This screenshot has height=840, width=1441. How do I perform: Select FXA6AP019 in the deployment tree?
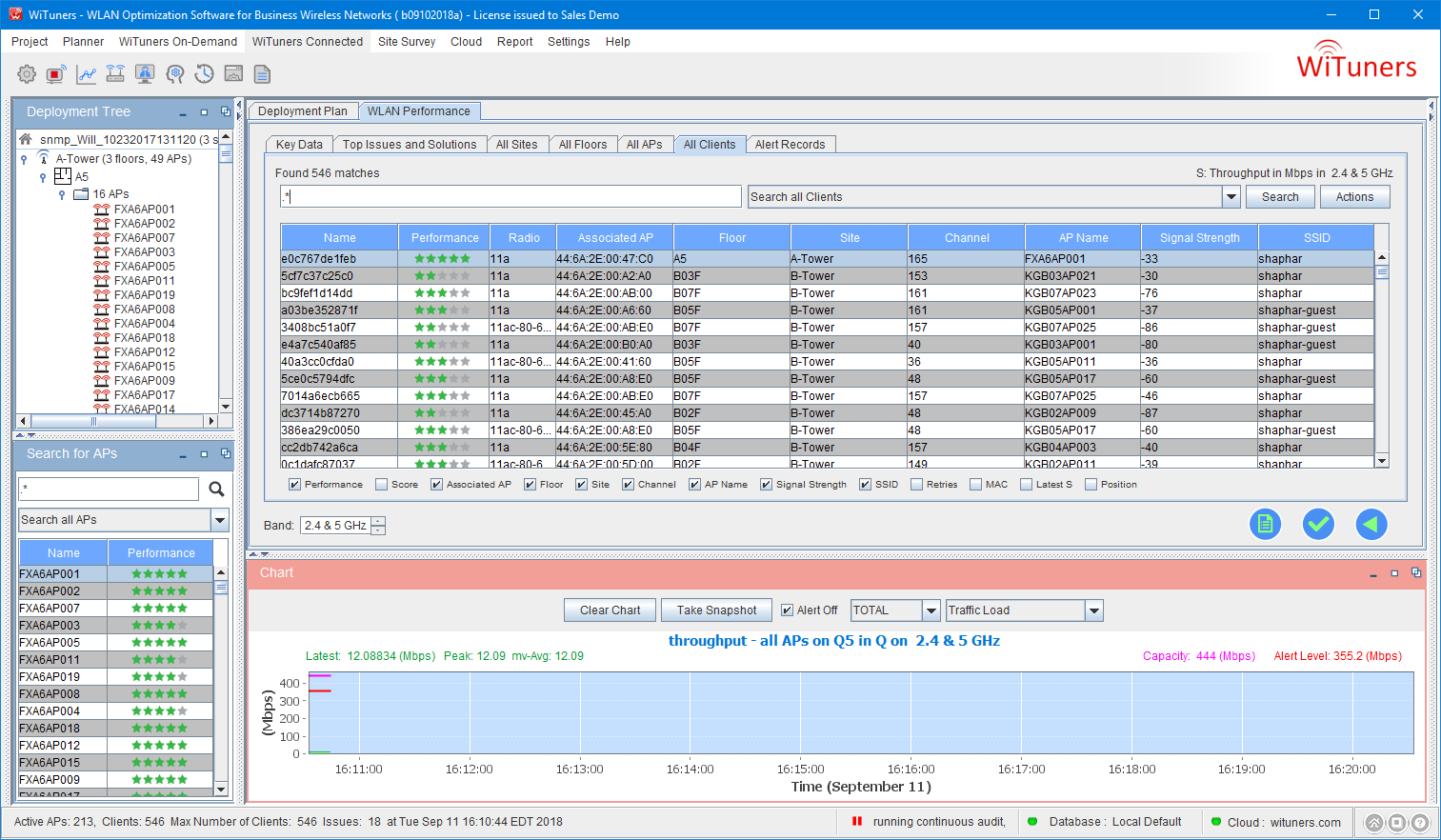[x=144, y=295]
